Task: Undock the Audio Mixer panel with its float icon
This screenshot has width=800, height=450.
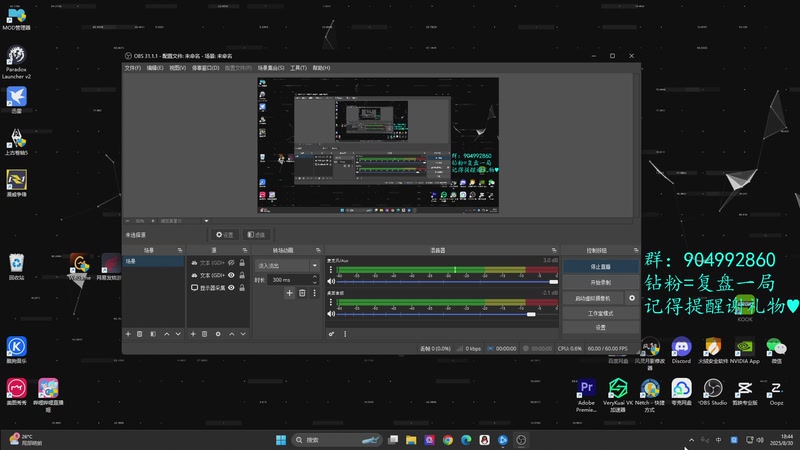Action: [x=554, y=250]
